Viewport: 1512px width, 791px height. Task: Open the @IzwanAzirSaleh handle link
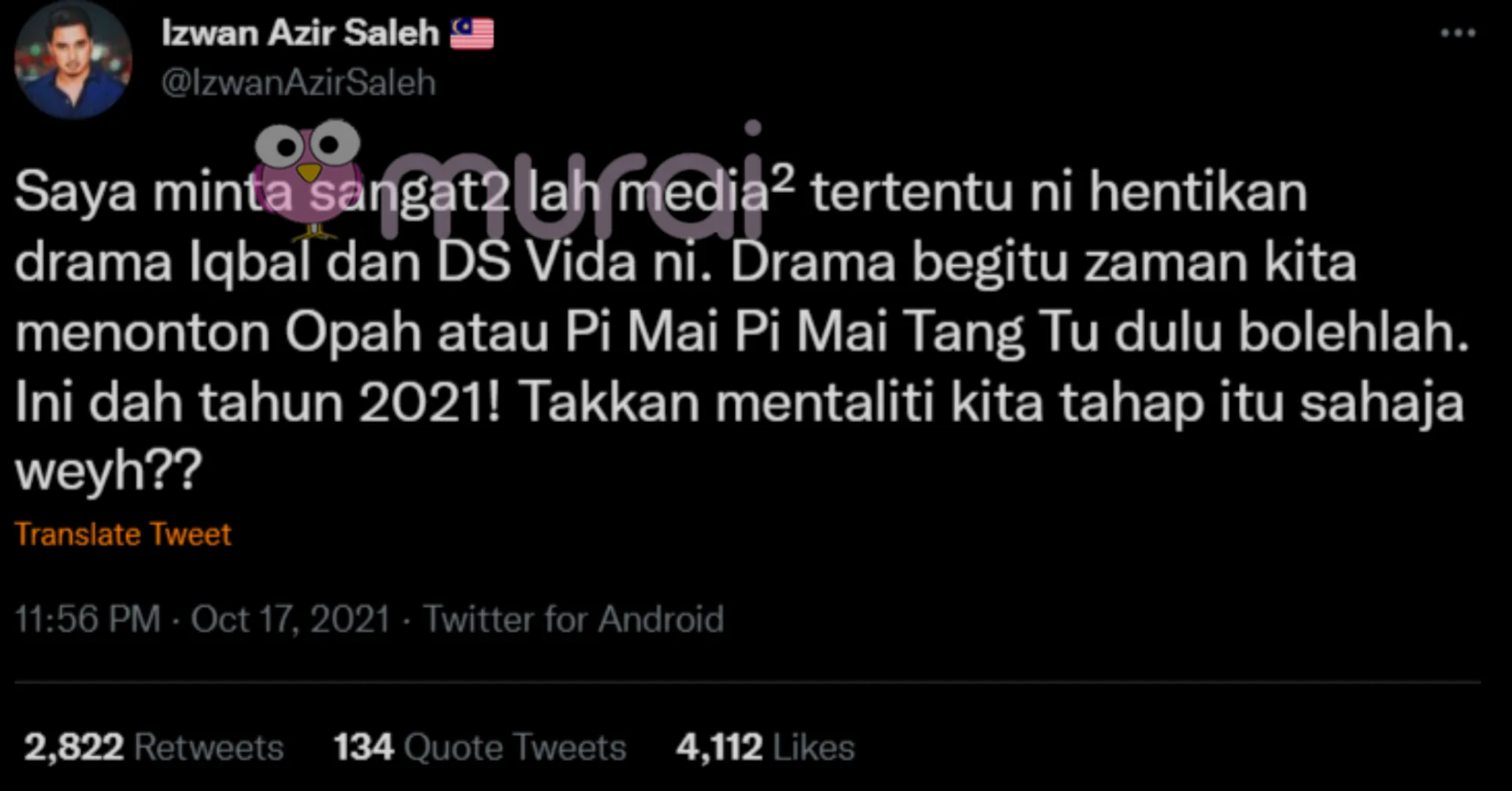pos(298,83)
